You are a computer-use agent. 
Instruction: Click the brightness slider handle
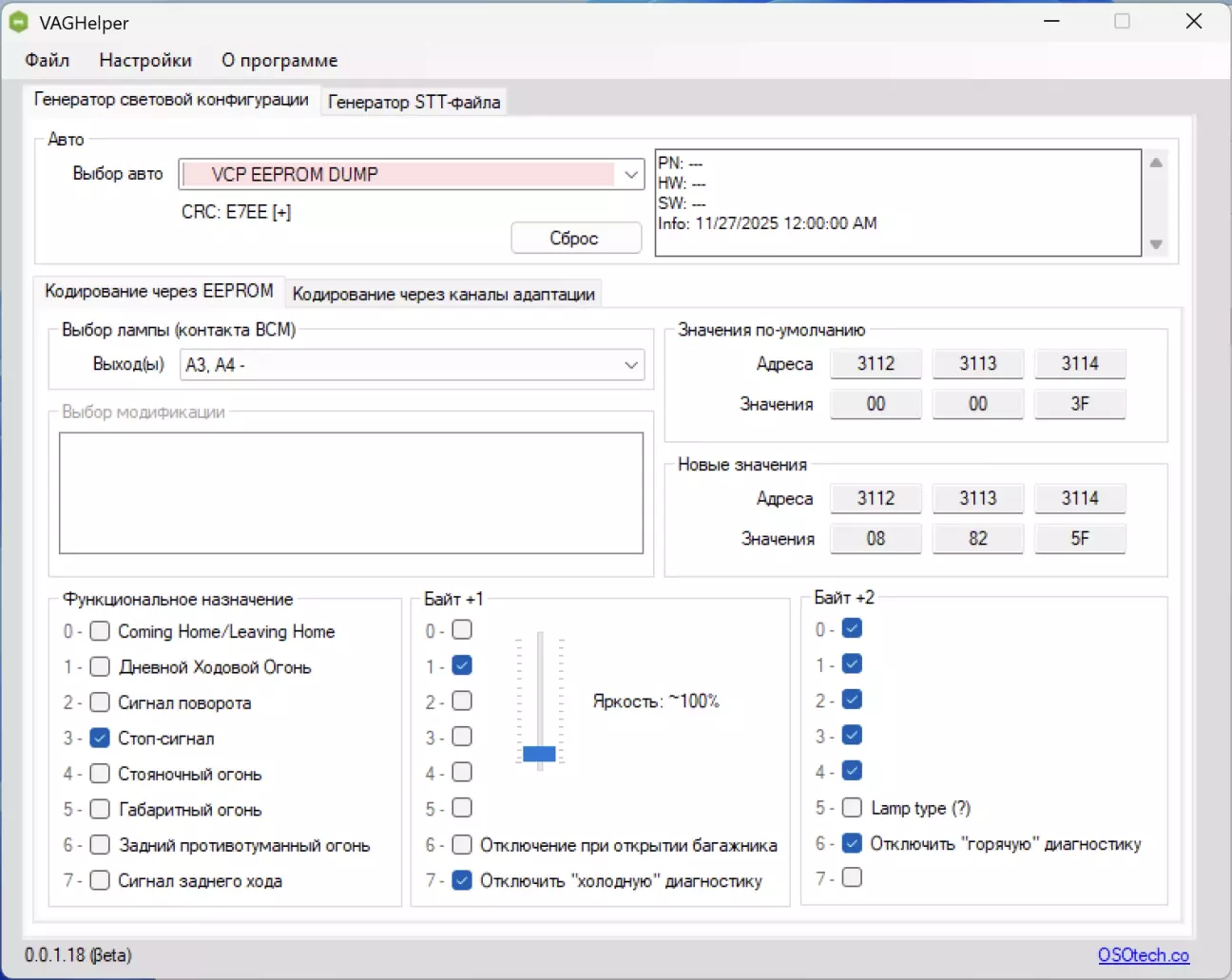[x=539, y=754]
